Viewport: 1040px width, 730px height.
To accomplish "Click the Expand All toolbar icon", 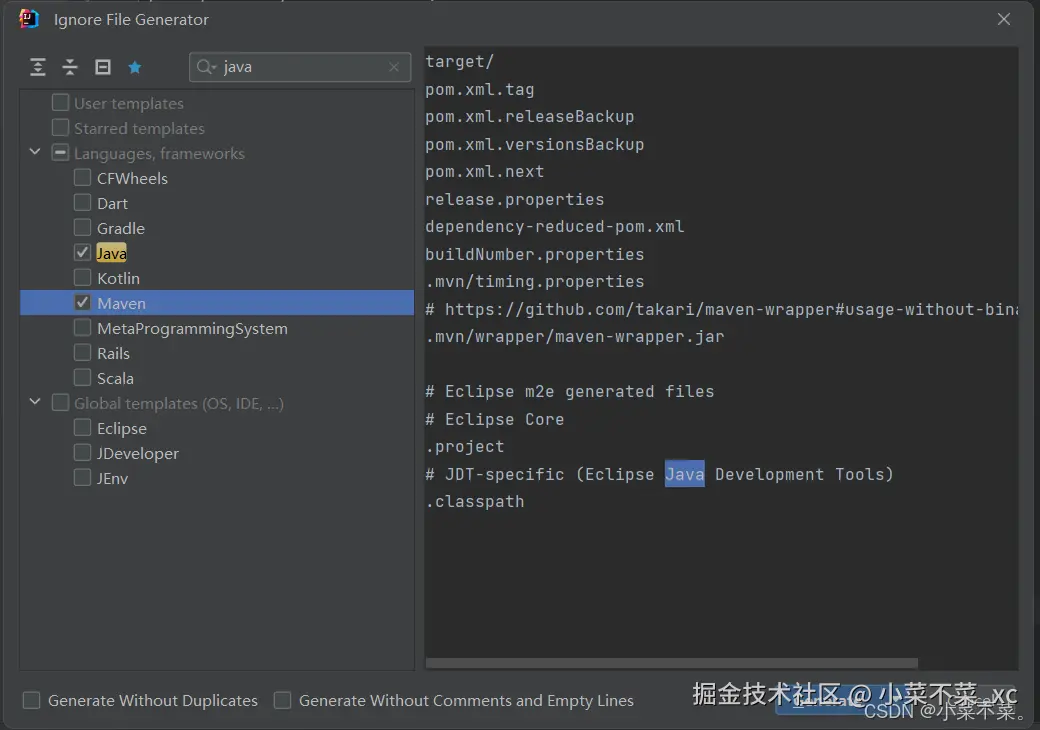I will pyautogui.click(x=38, y=67).
